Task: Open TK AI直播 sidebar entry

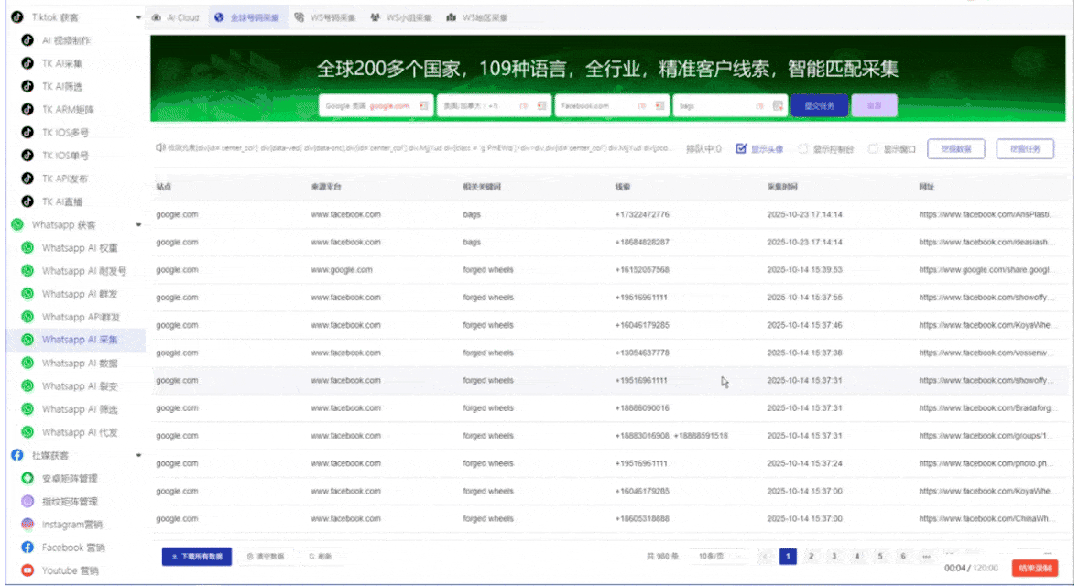Action: 62,202
